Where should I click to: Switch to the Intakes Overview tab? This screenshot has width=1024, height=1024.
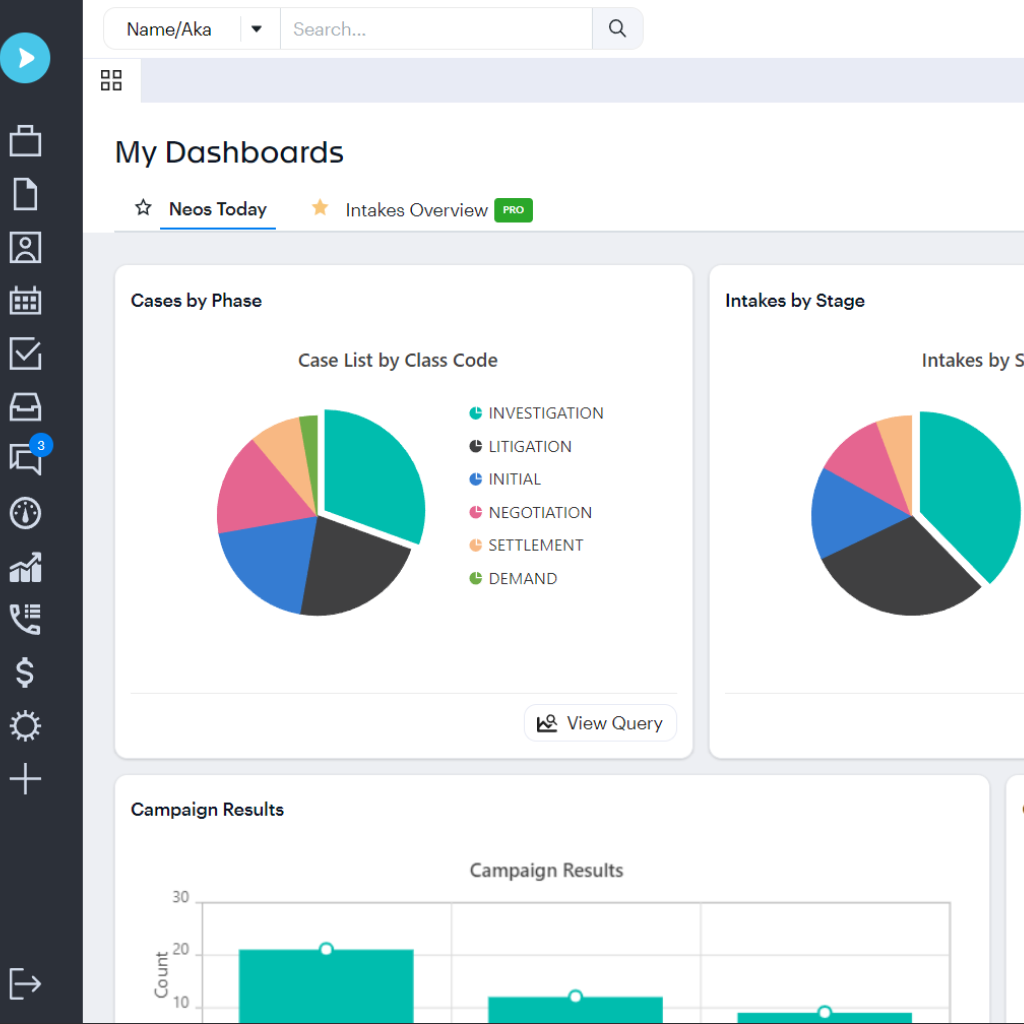point(416,210)
